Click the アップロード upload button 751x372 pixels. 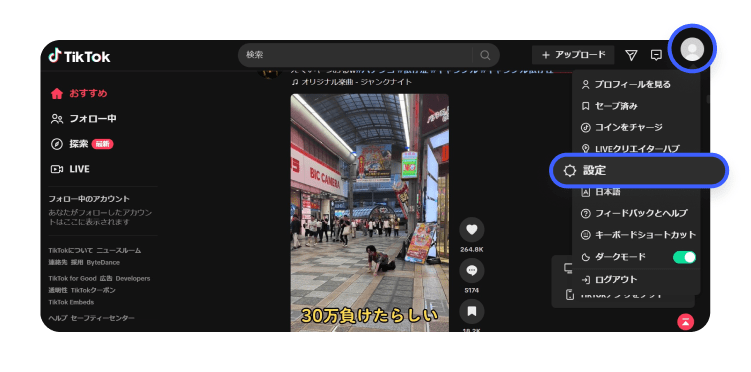point(573,55)
